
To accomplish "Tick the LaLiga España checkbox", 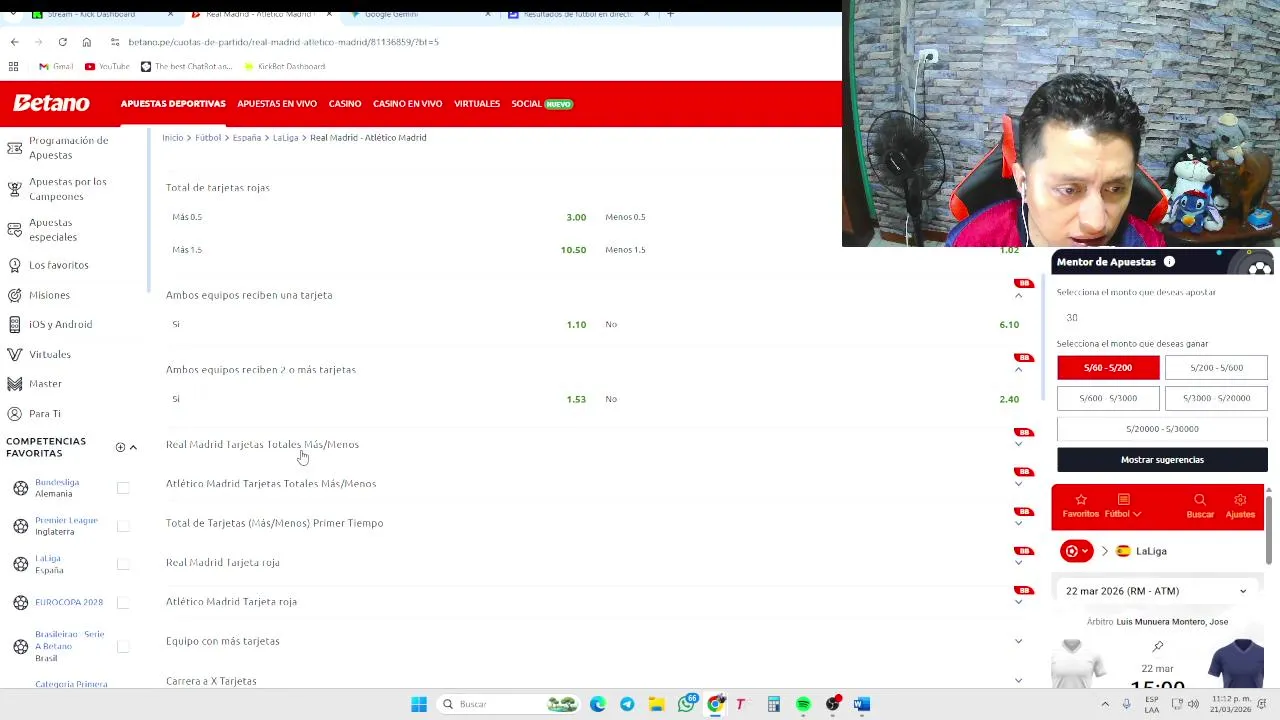I will (123, 564).
